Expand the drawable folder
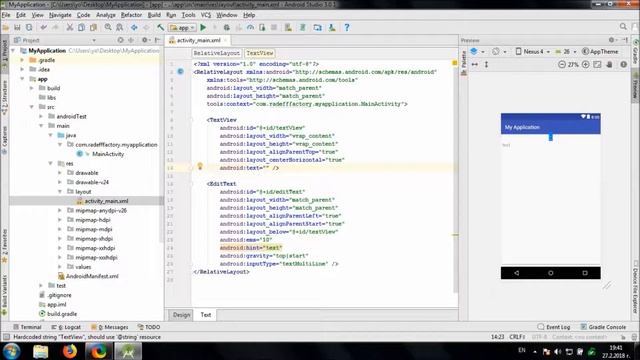640x360 pixels. click(60, 173)
